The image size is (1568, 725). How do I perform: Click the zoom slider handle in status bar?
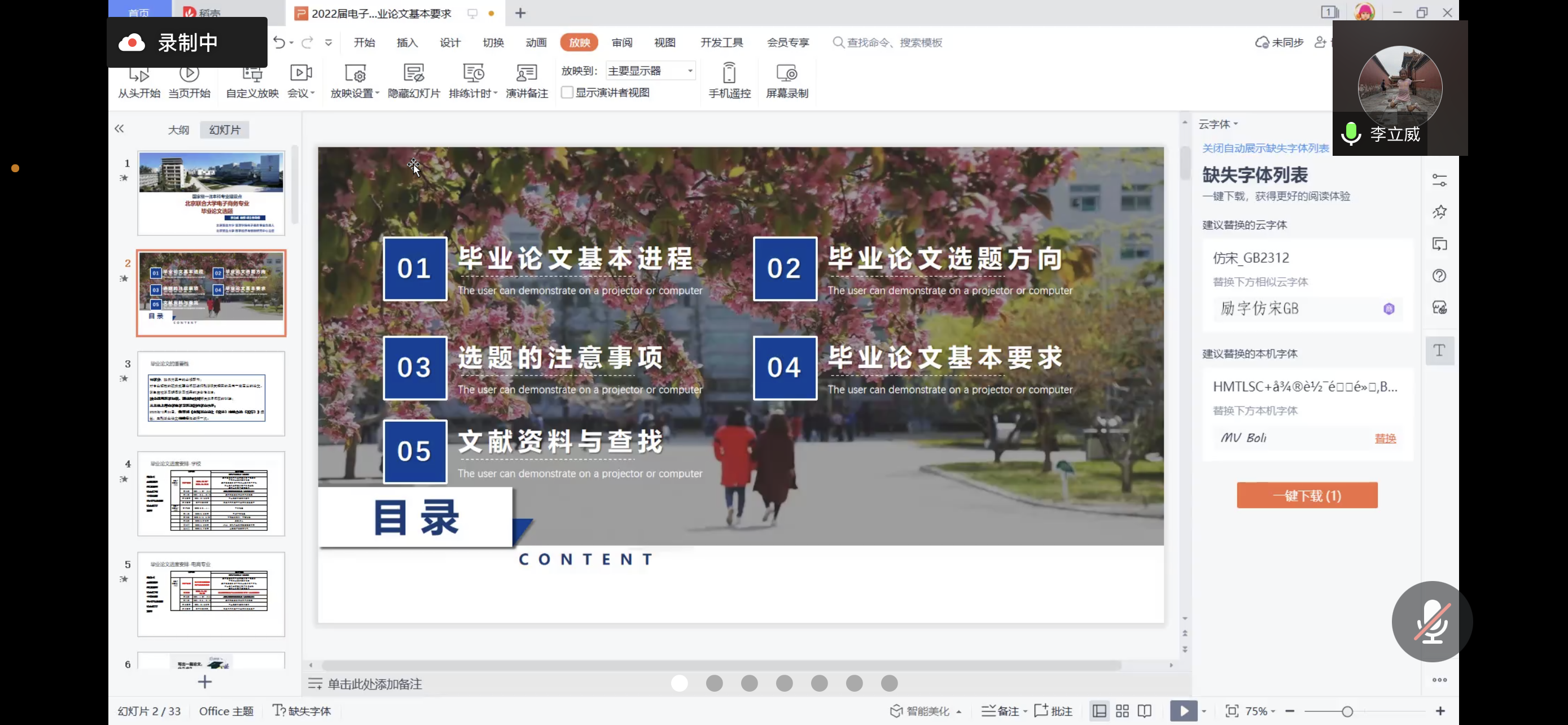coord(1347,711)
